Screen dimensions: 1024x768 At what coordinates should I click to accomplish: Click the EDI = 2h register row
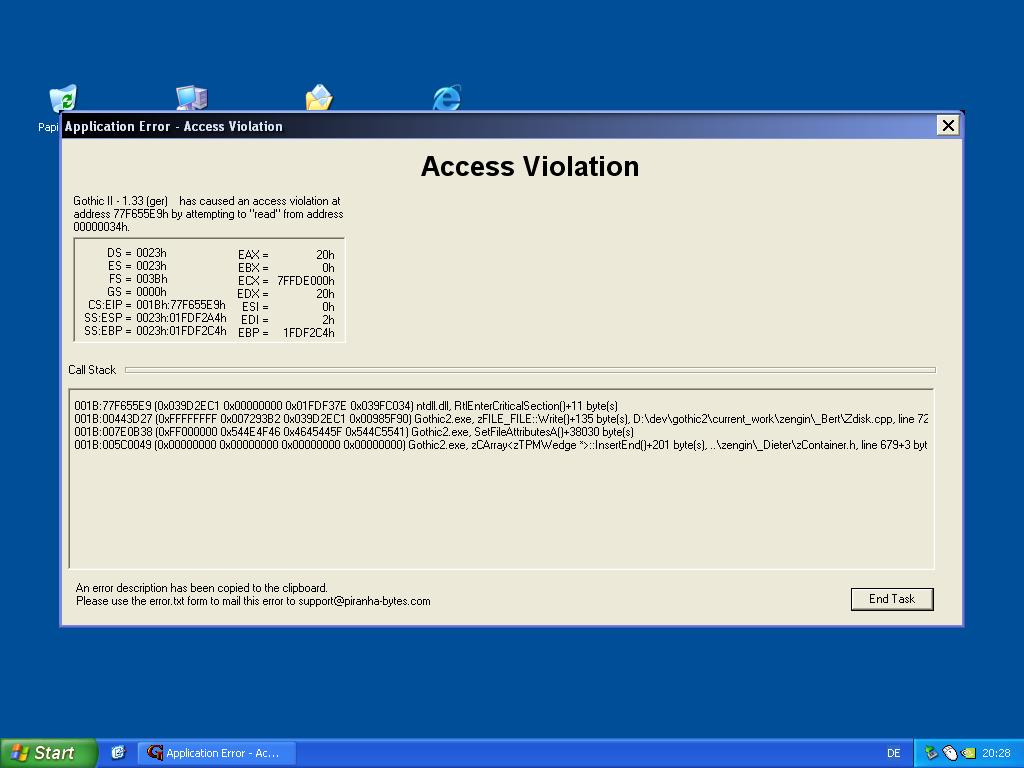287,320
